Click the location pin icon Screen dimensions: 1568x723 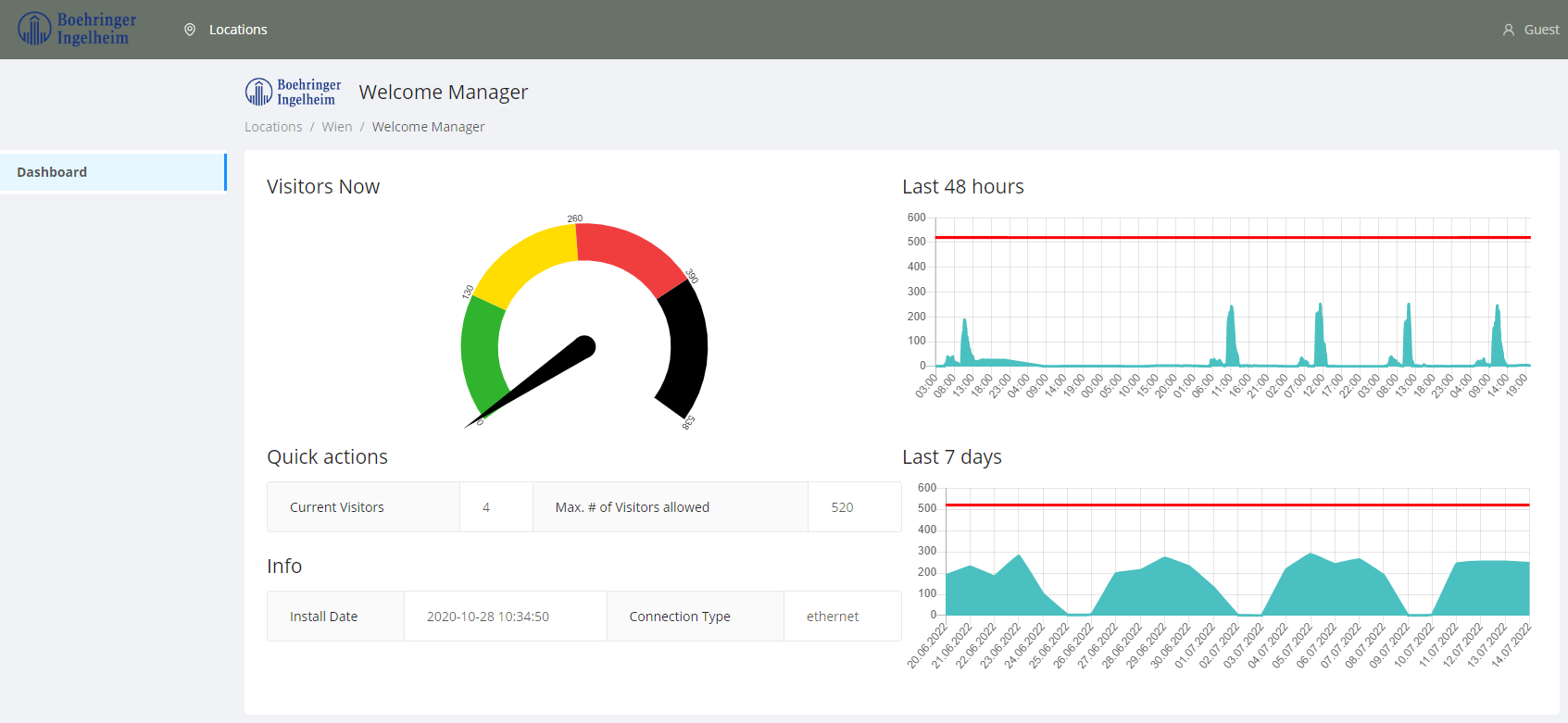pyautogui.click(x=190, y=30)
